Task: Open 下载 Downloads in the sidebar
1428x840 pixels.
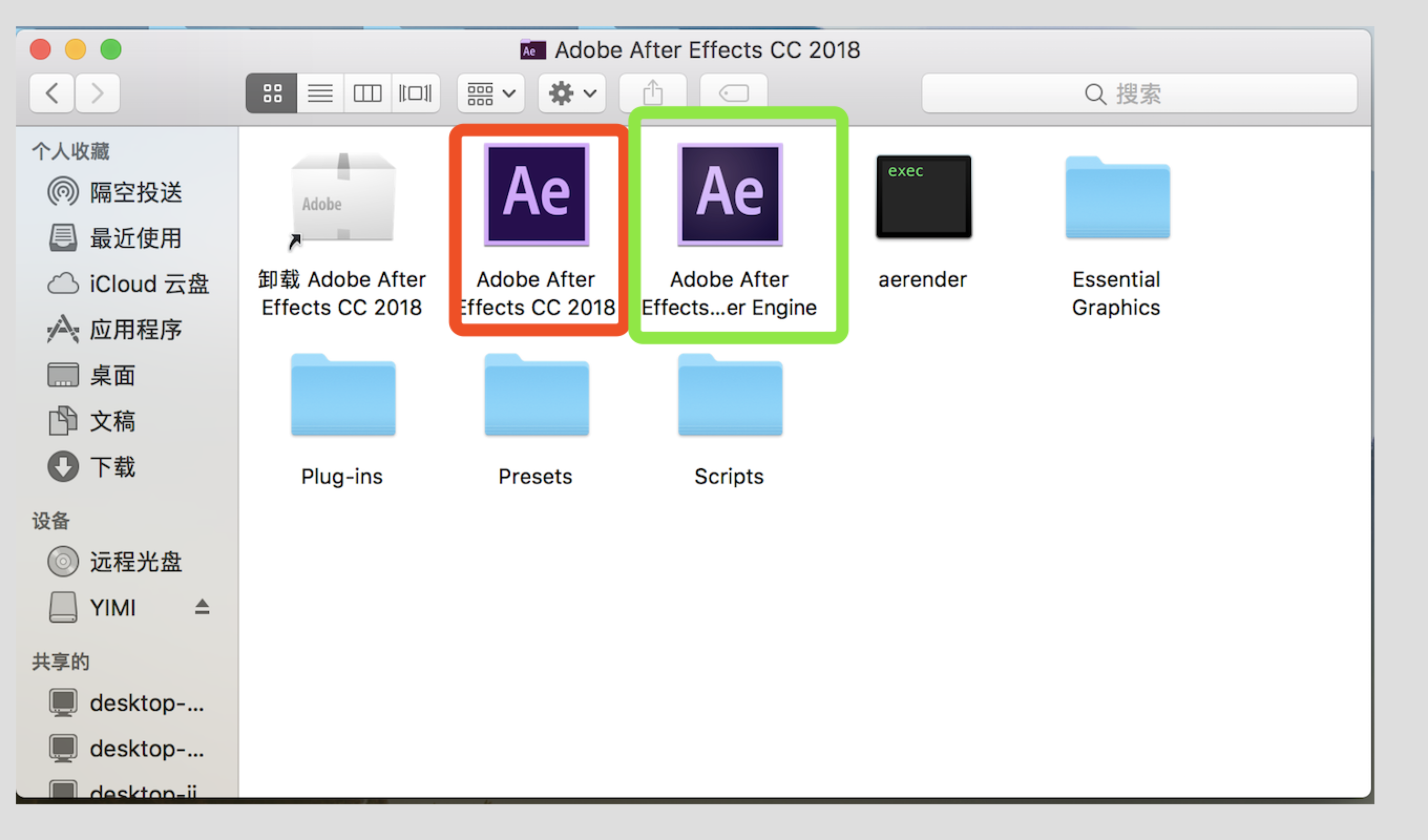Action: pos(92,467)
